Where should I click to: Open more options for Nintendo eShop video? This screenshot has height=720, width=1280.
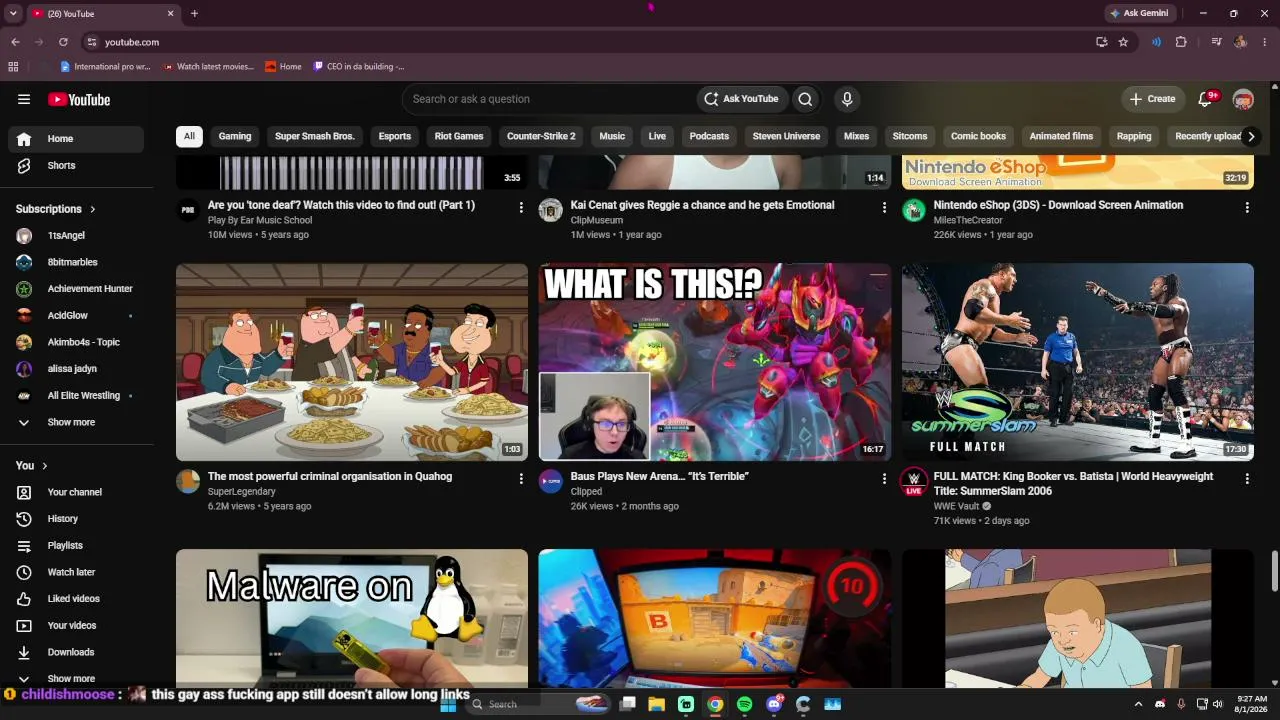[x=1247, y=207]
